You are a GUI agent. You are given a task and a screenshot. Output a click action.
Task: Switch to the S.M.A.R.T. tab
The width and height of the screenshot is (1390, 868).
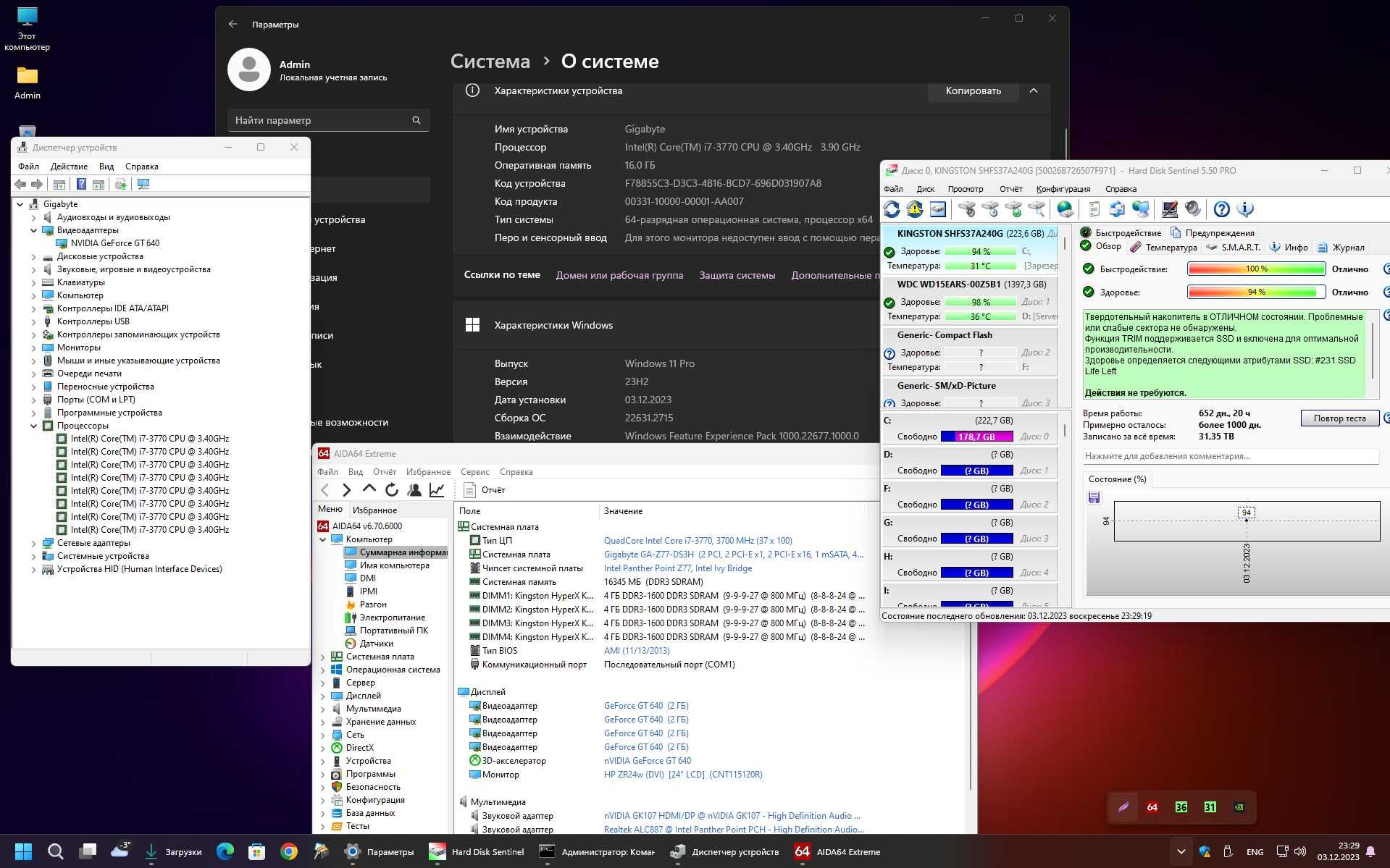point(1233,248)
